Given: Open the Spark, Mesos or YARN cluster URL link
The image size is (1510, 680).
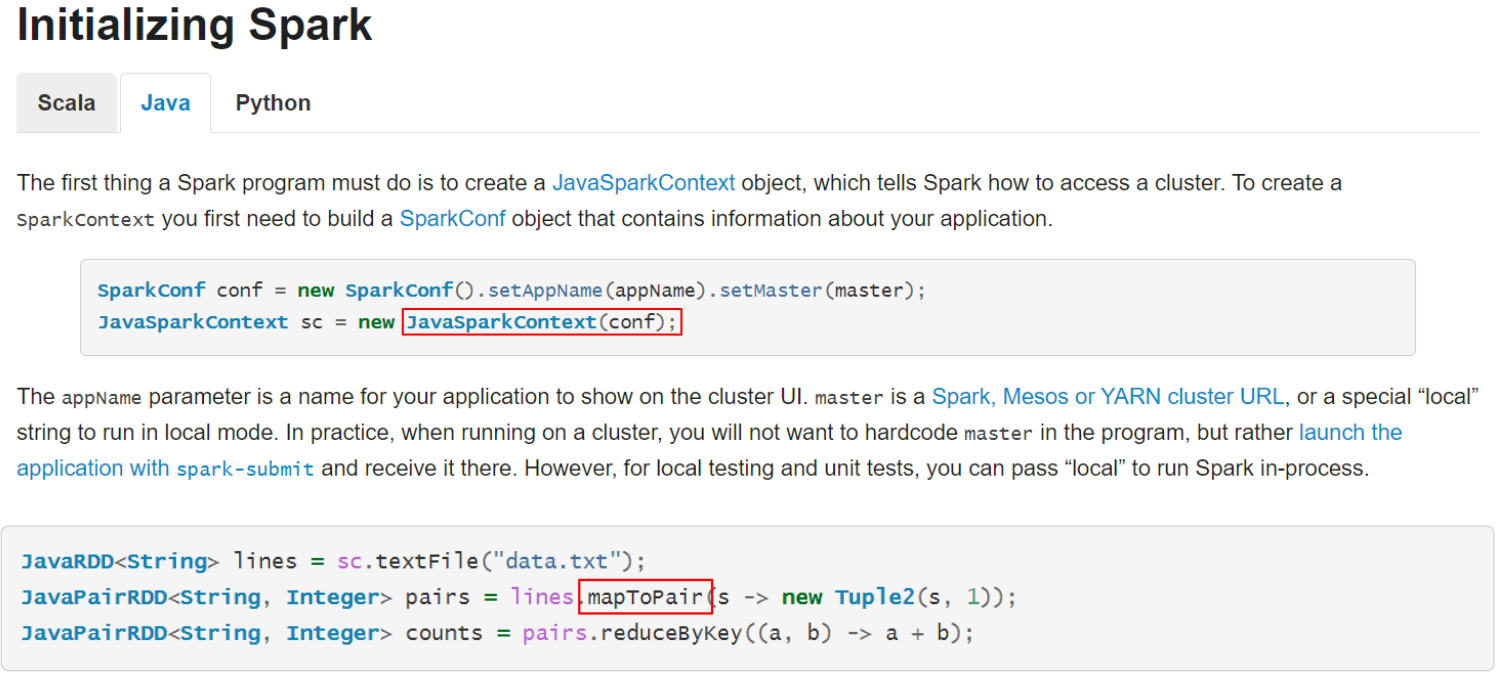Looking at the screenshot, I should [x=1108, y=397].
